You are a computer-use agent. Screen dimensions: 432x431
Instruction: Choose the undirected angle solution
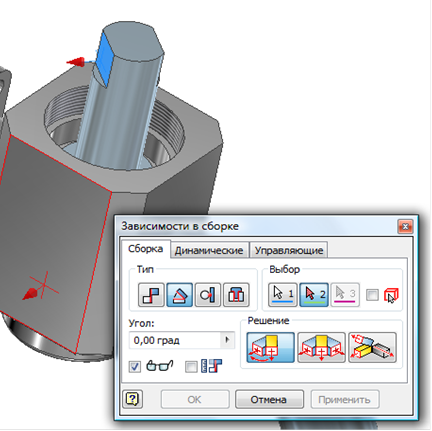pyautogui.click(x=321, y=347)
